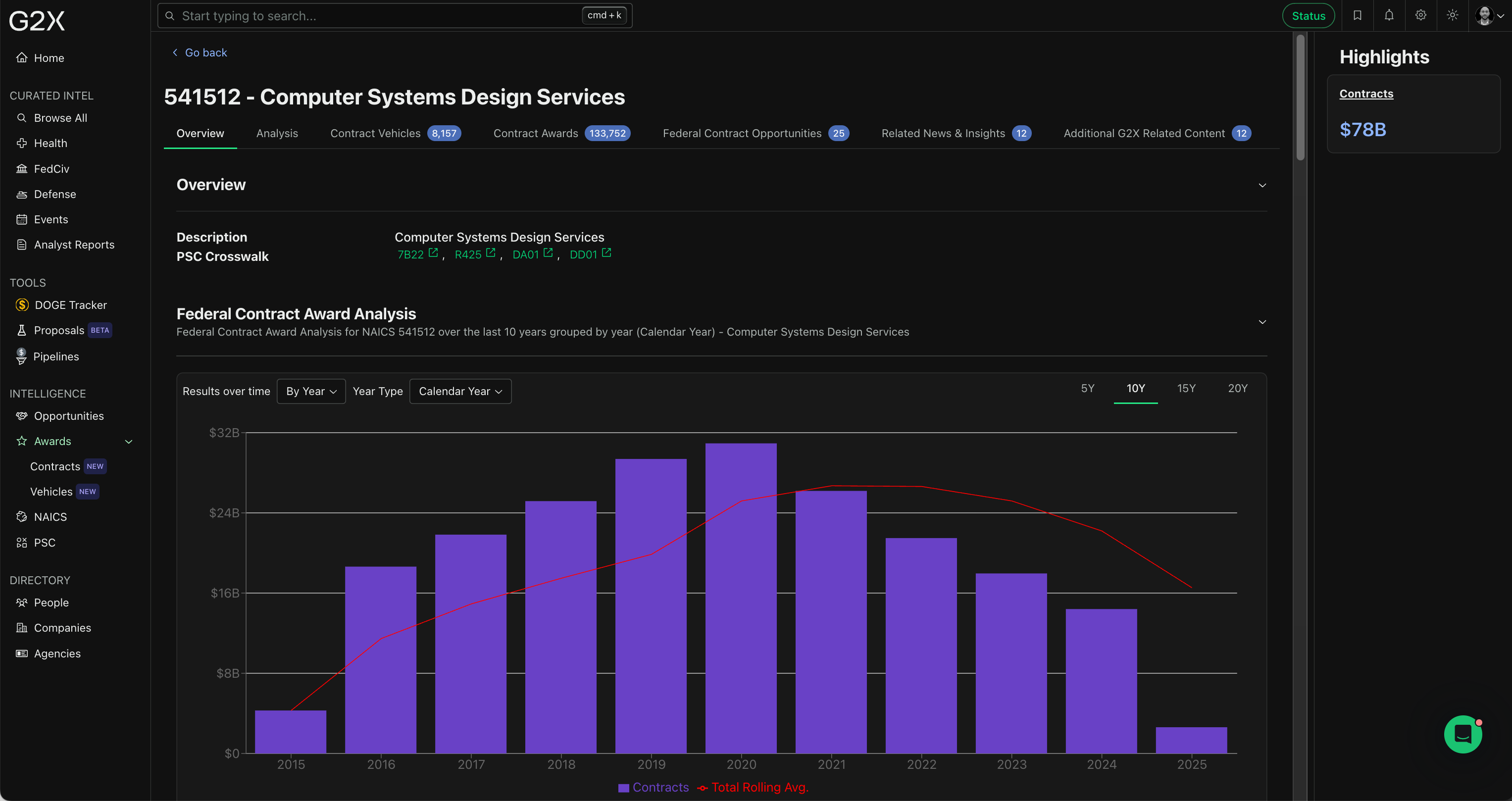The width and height of the screenshot is (1512, 801).
Task: Open the By Year results dropdown
Action: tap(311, 391)
